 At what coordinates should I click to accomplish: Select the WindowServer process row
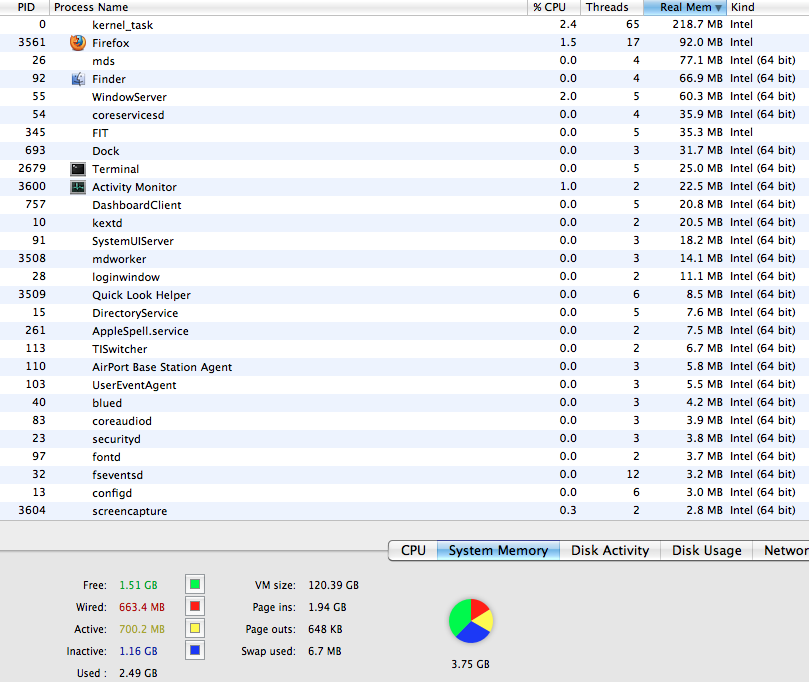tap(404, 97)
